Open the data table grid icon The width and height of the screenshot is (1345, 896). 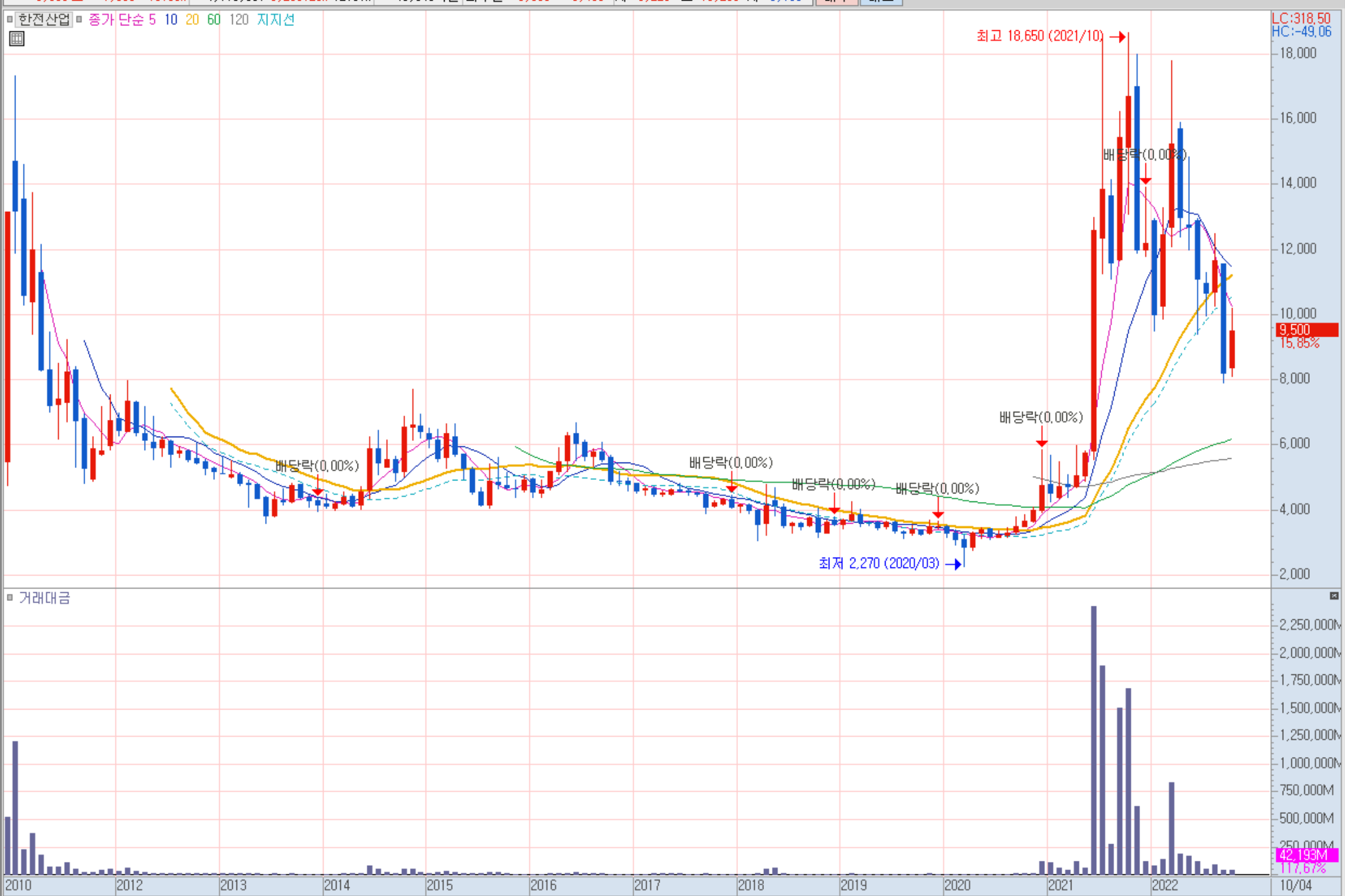point(17,39)
